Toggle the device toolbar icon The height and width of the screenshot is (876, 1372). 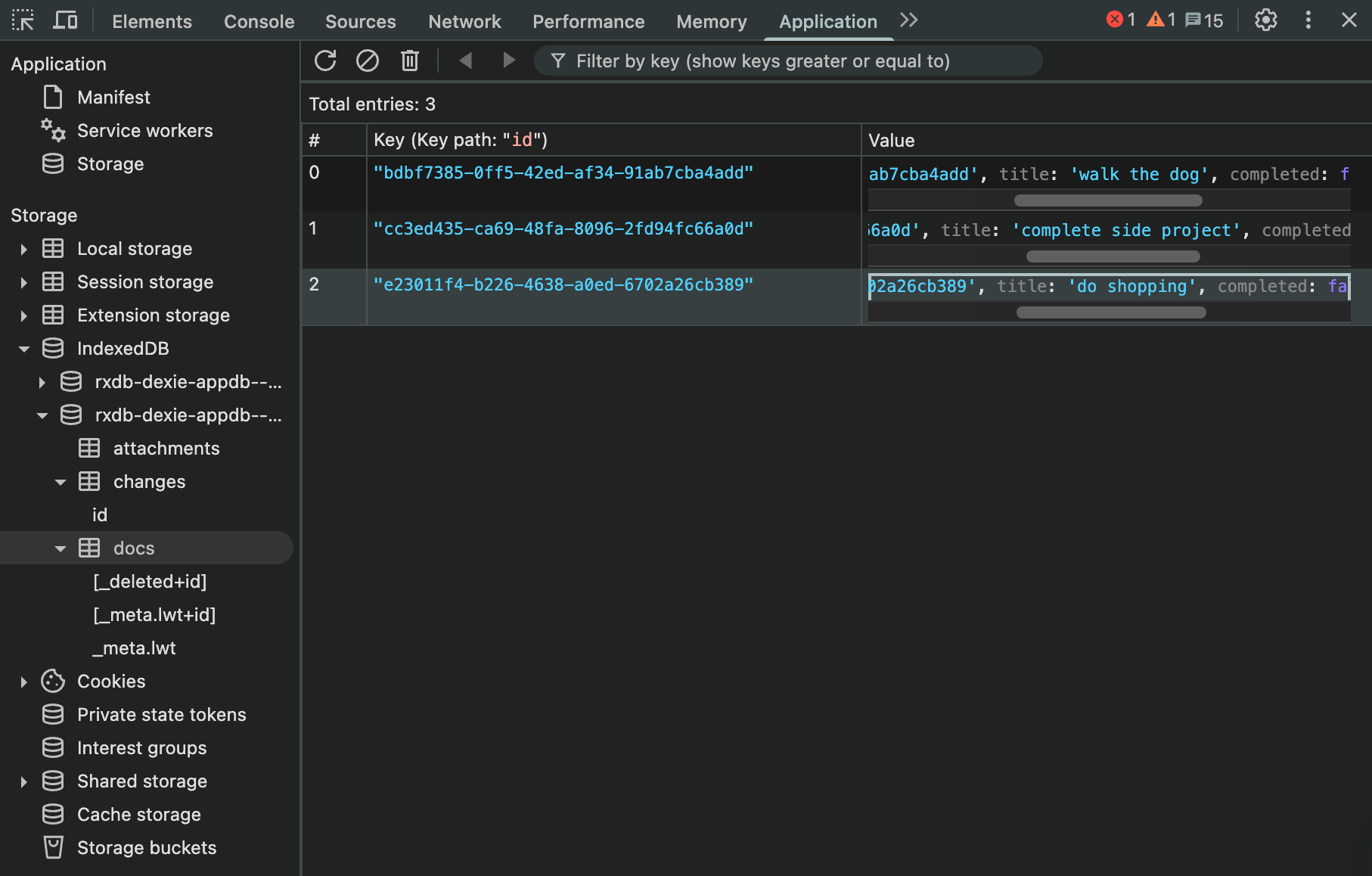point(65,20)
